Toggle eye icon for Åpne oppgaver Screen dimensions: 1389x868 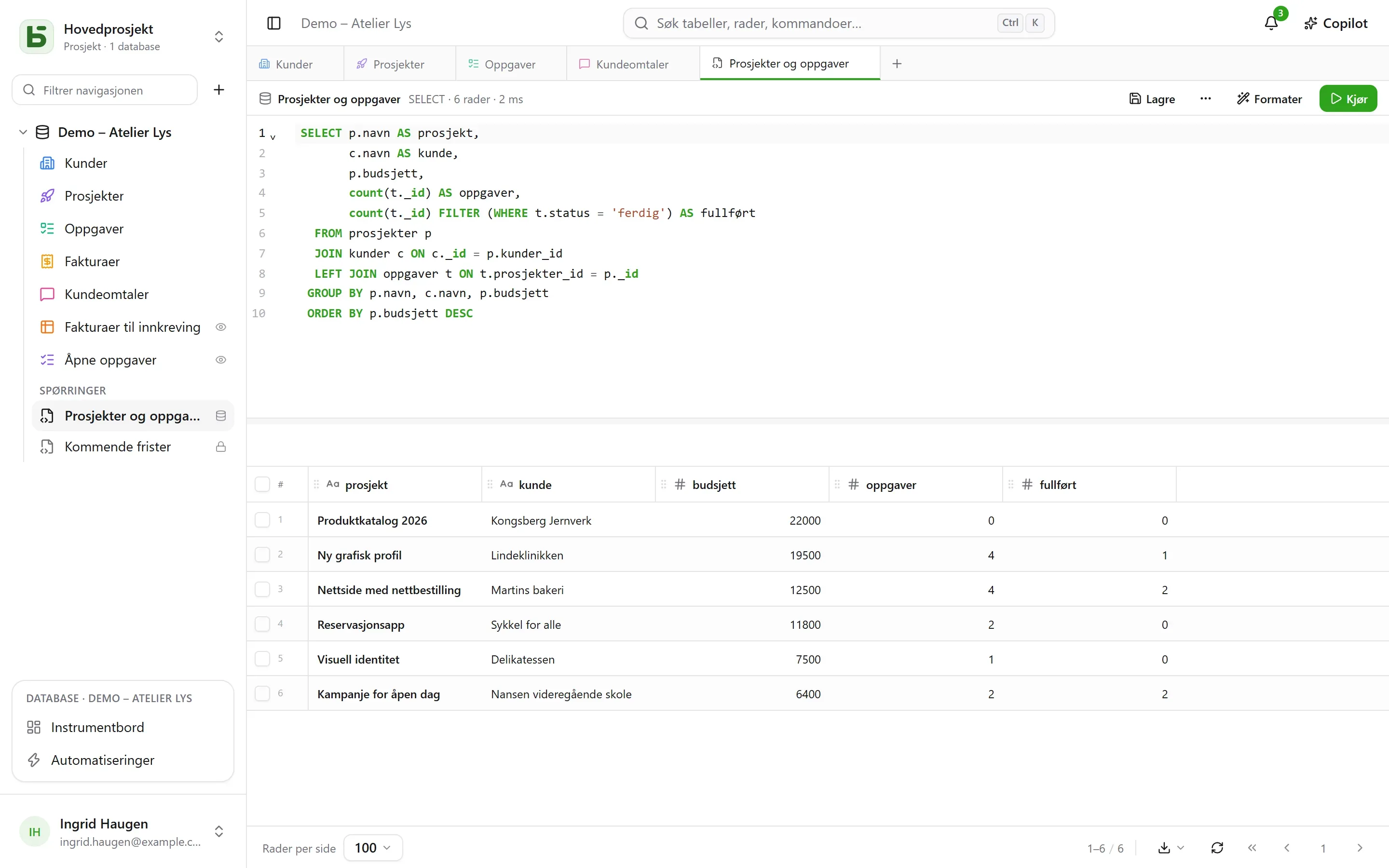coord(220,360)
